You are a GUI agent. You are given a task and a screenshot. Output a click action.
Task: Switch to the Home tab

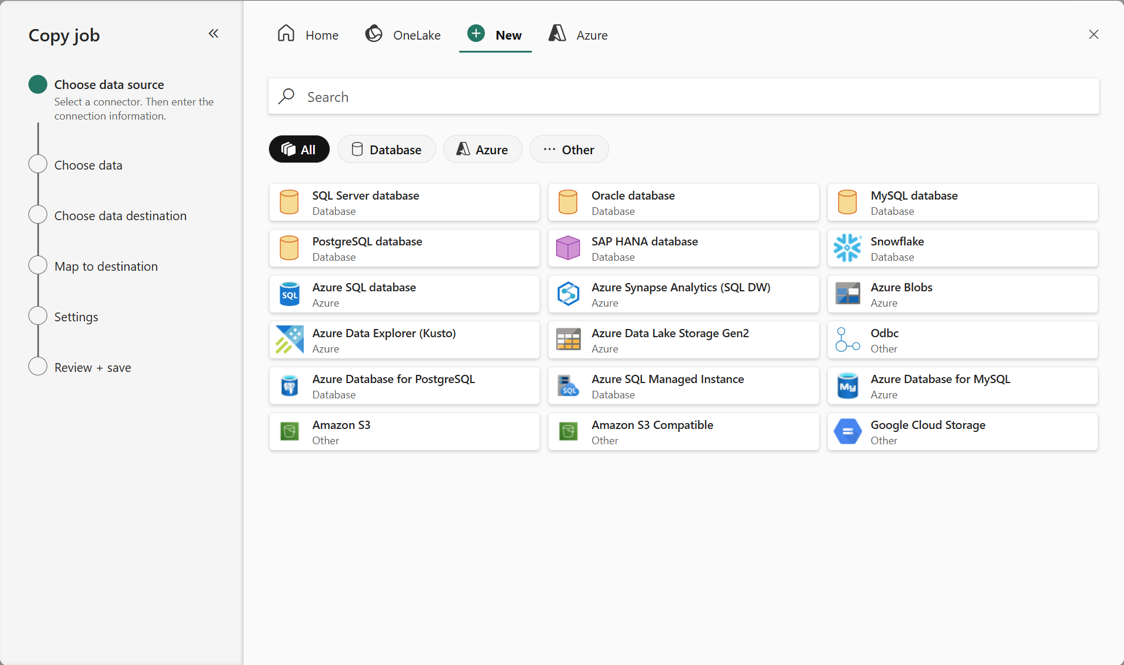308,34
